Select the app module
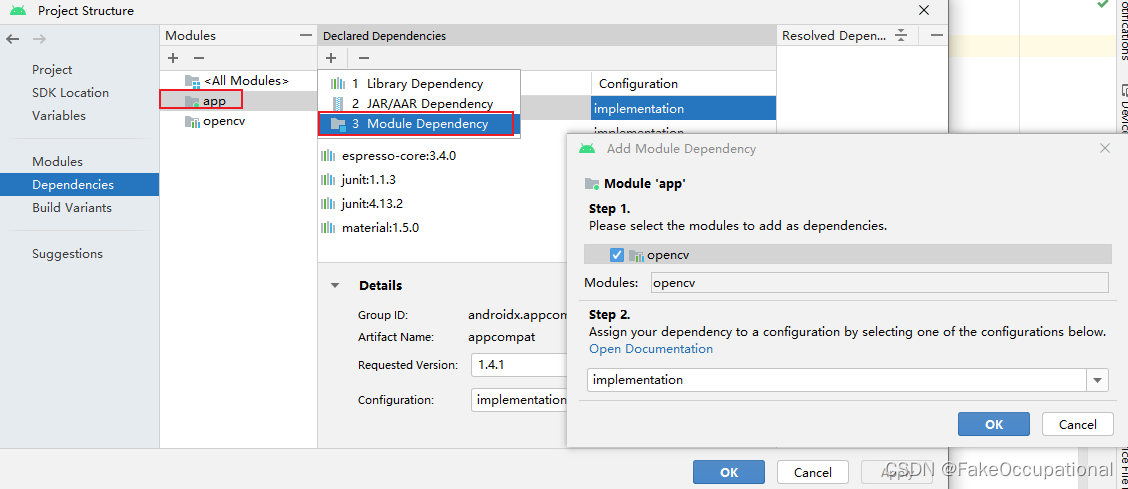1128x489 pixels. click(x=238, y=101)
